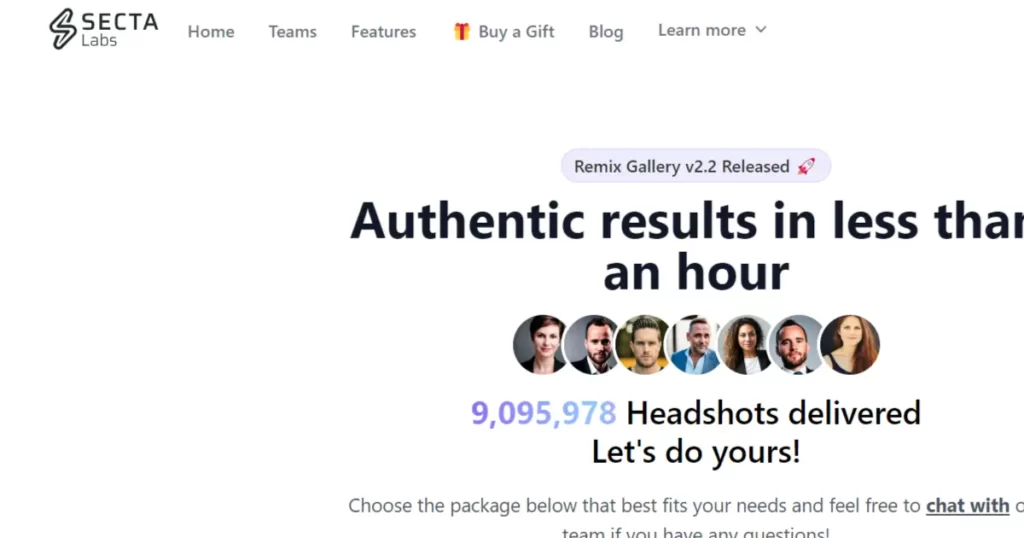Click the Secta Labs logo
This screenshot has height=538, width=1024.
coord(104,29)
